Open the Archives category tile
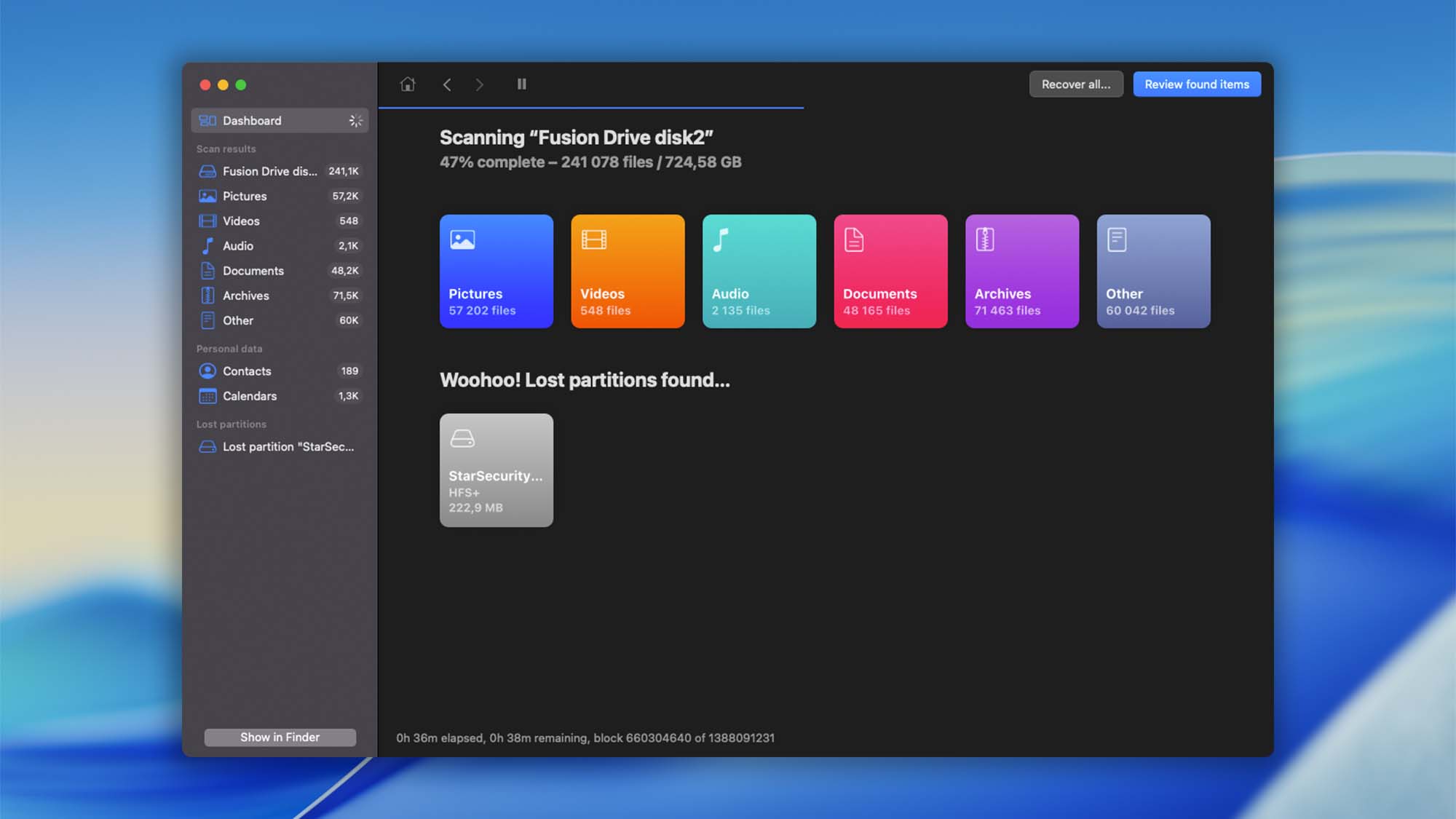This screenshot has width=1456, height=819. click(x=1021, y=271)
